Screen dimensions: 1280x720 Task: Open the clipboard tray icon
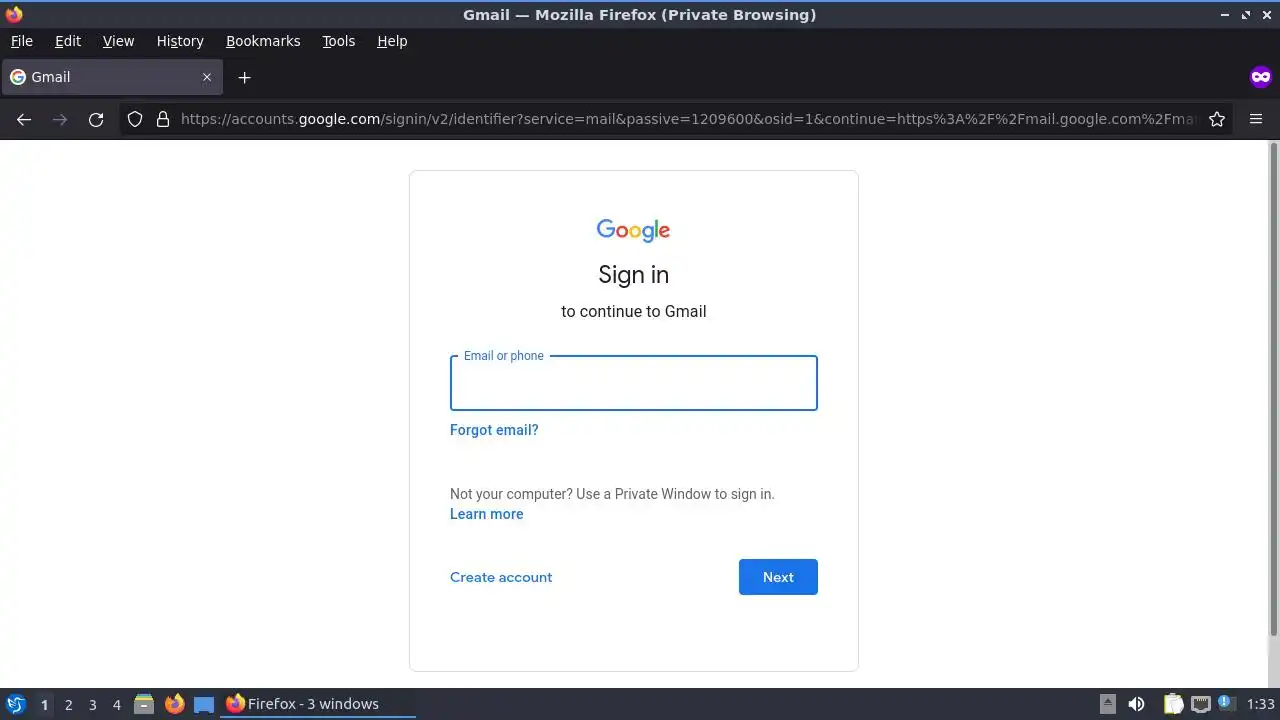(x=1174, y=704)
